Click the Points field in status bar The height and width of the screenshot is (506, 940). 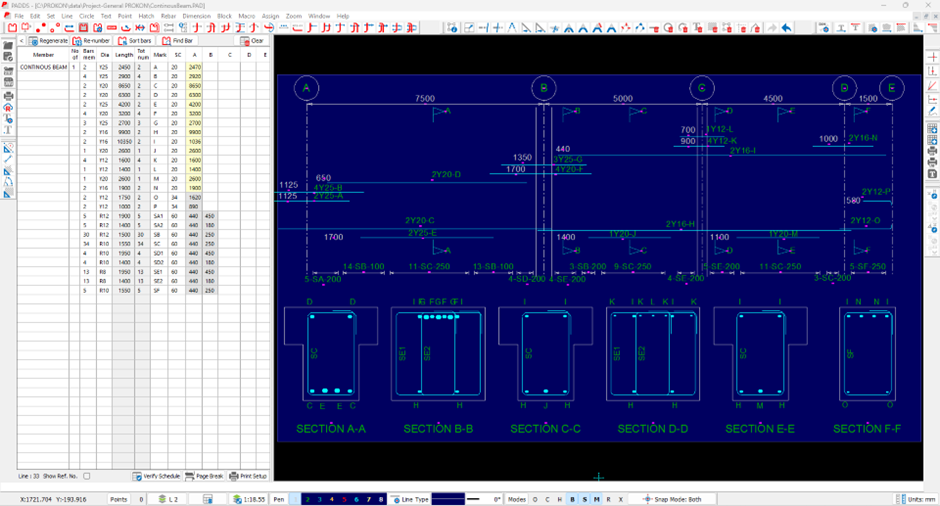tap(119, 499)
